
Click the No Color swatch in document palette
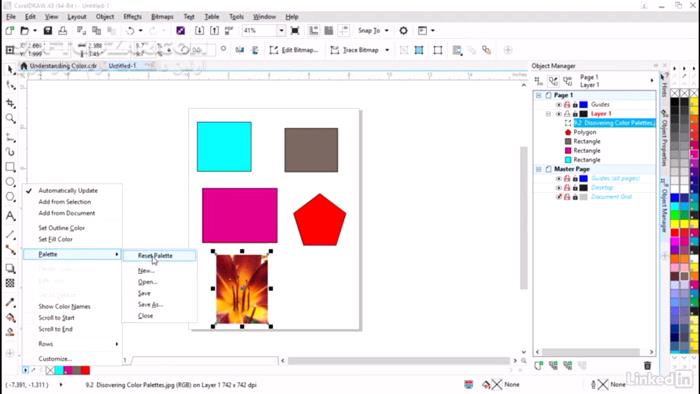click(50, 370)
